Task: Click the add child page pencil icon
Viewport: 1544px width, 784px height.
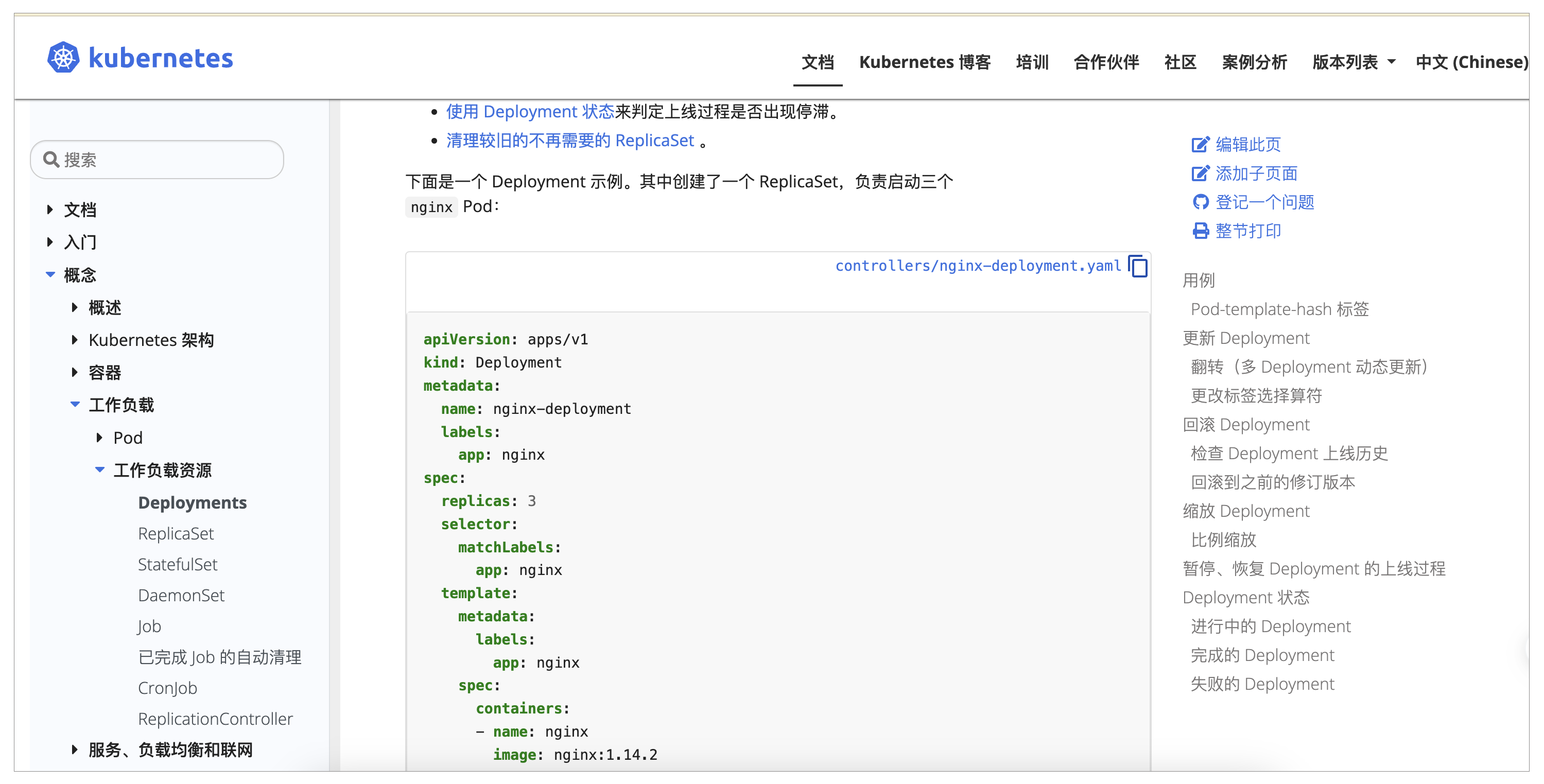Action: (x=1201, y=173)
